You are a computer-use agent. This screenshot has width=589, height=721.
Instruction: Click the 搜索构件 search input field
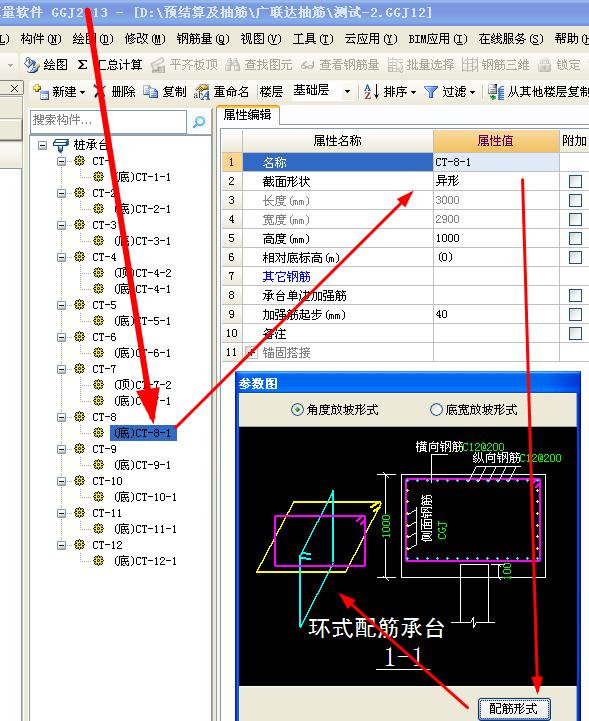pos(109,121)
